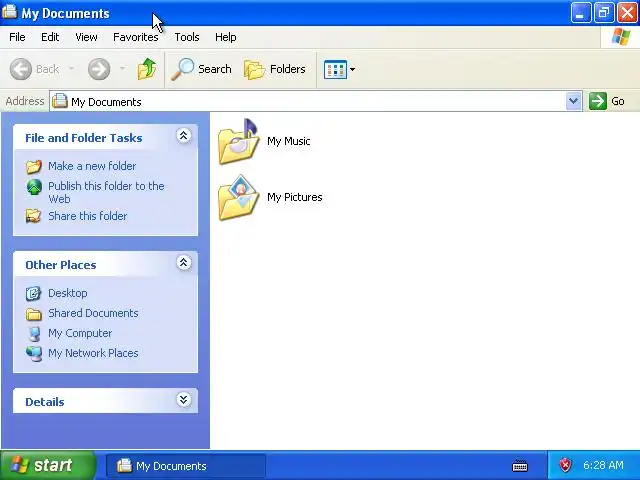Screen dimensions: 640x480
Task: Open Shared Documents link
Action: [93, 313]
